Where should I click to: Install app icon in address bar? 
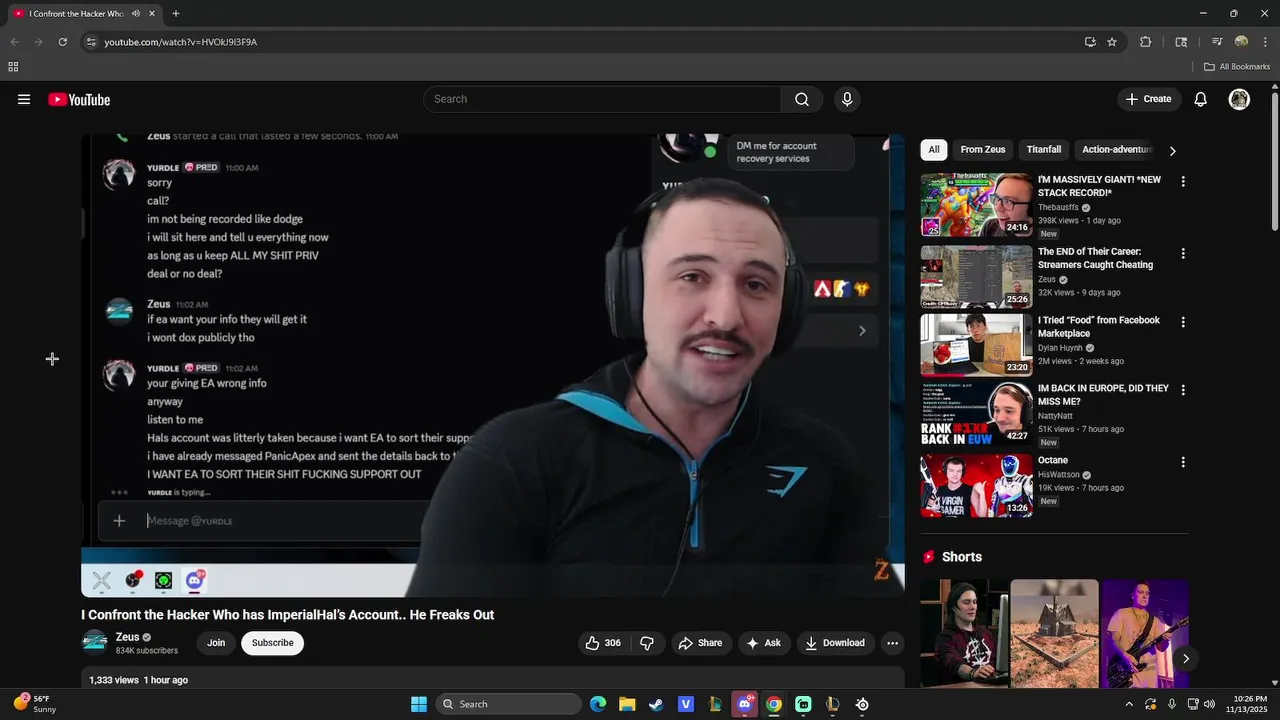[x=1090, y=42]
